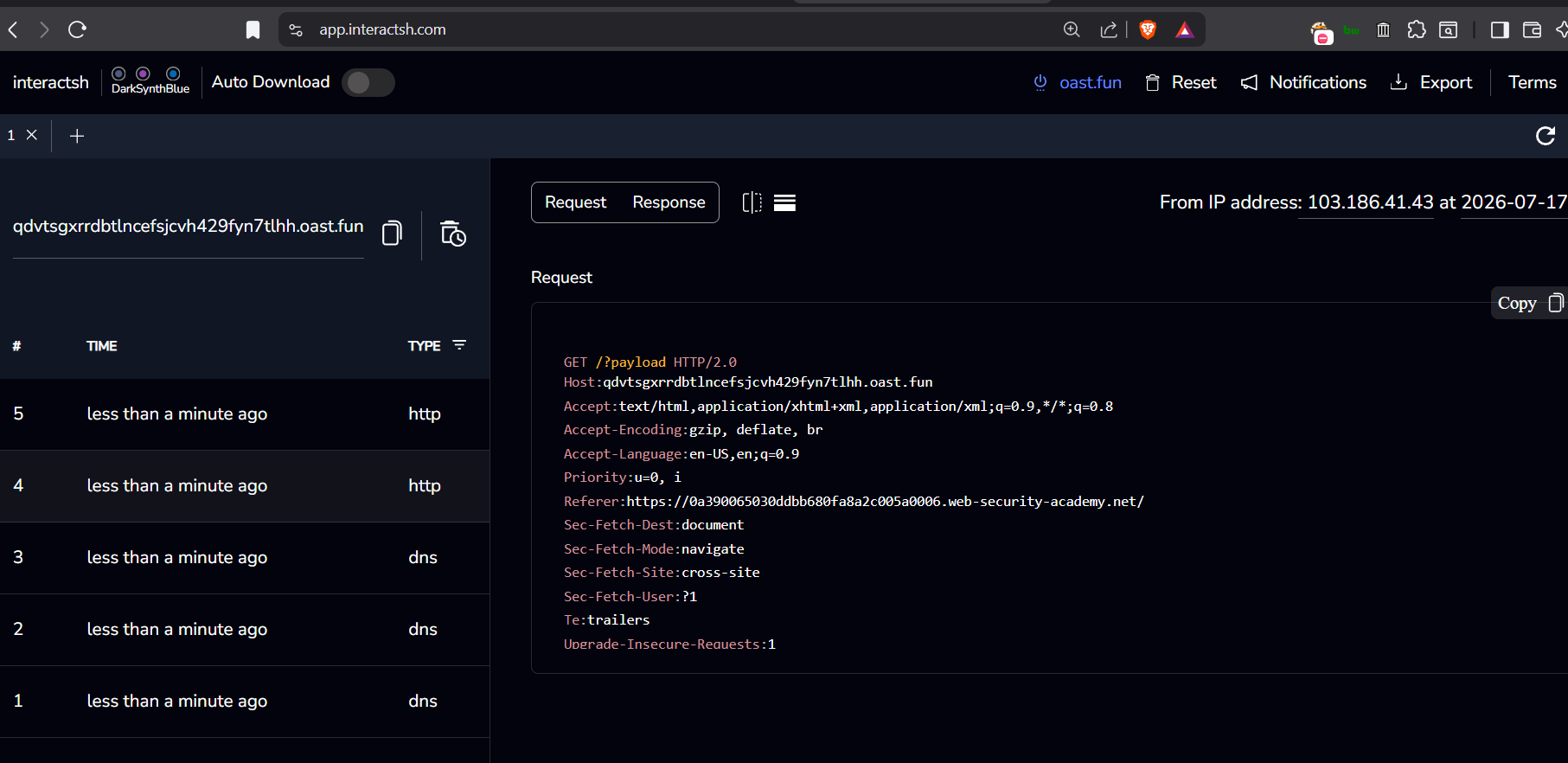Click the Referer header URL
This screenshot has width=1568, height=763.
[885, 502]
